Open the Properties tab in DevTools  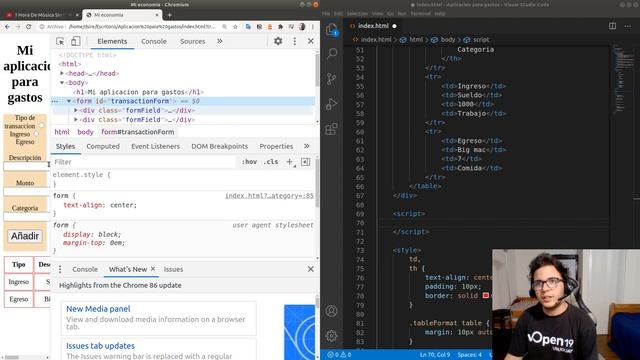[276, 146]
